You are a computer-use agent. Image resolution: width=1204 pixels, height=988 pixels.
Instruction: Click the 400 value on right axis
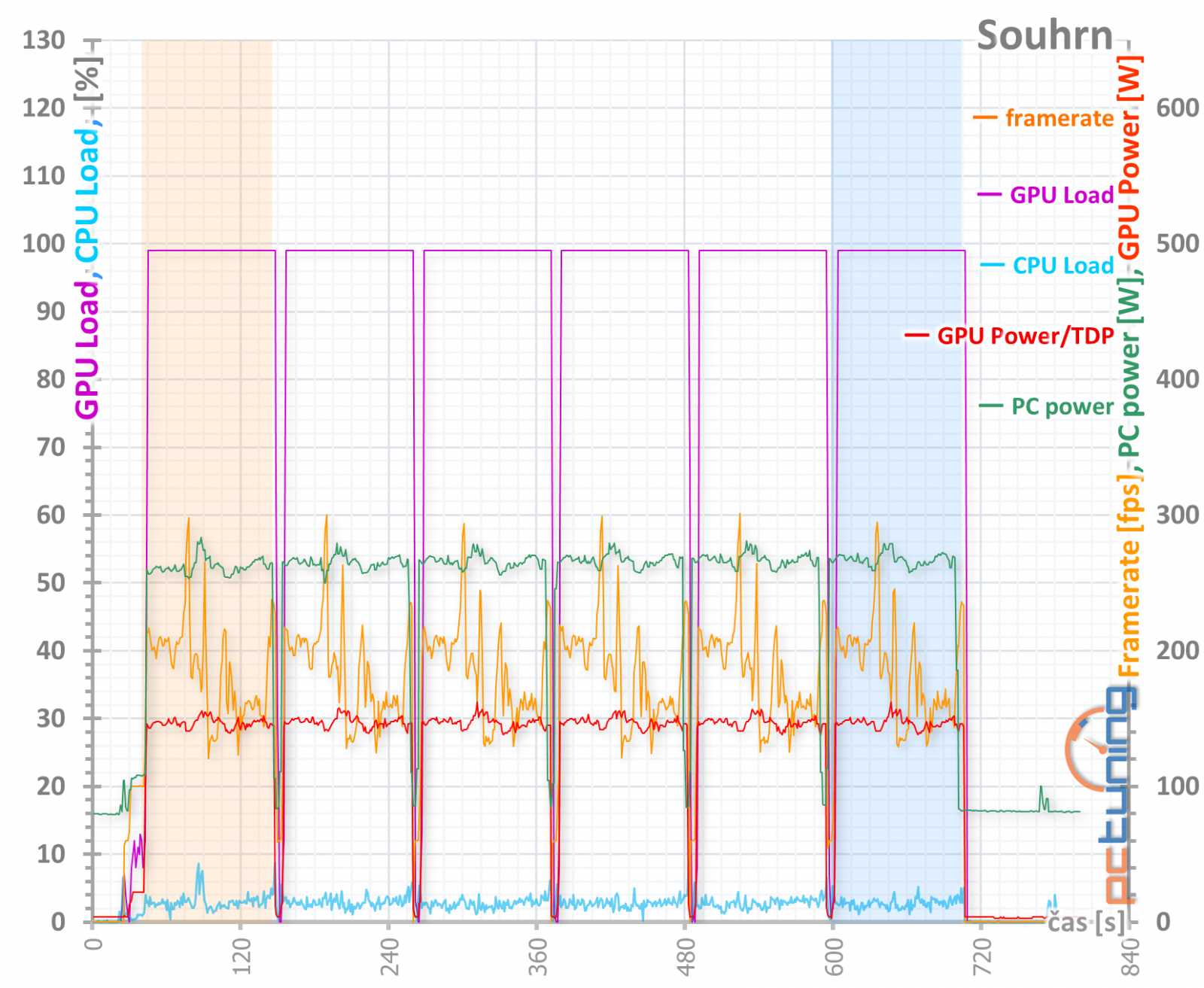[x=1178, y=379]
